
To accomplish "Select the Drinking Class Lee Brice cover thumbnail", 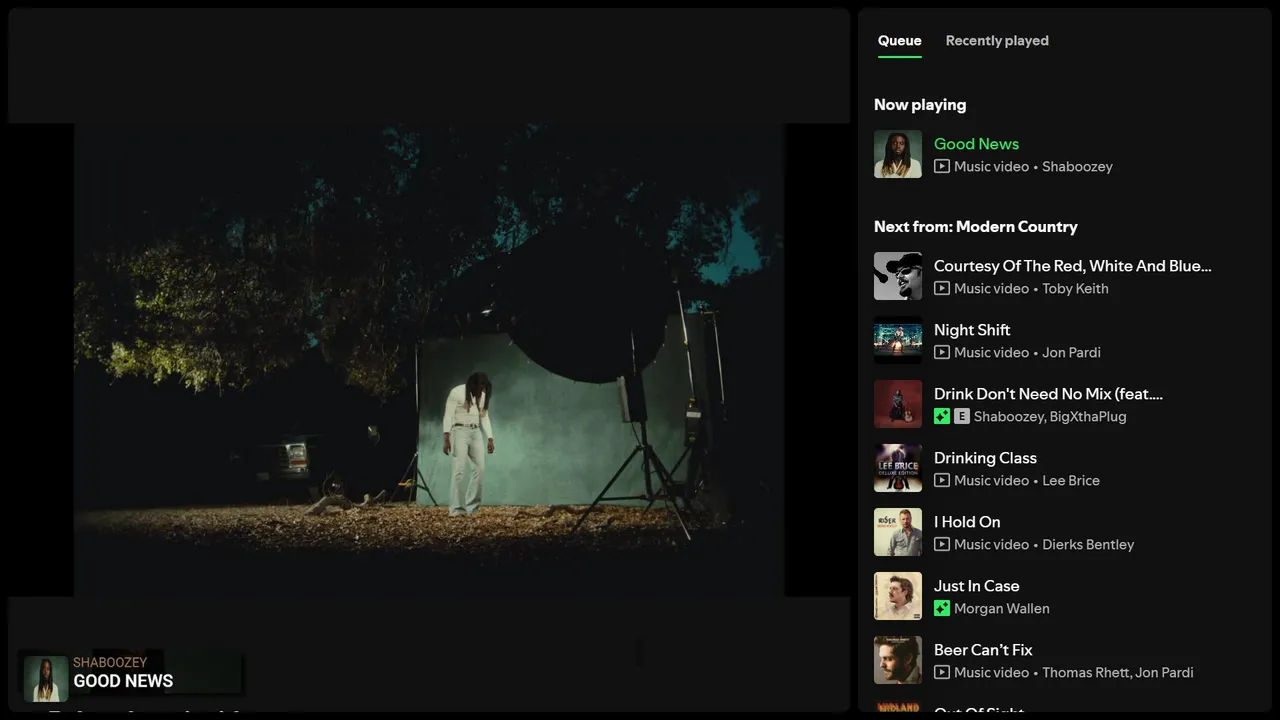I will [x=898, y=468].
